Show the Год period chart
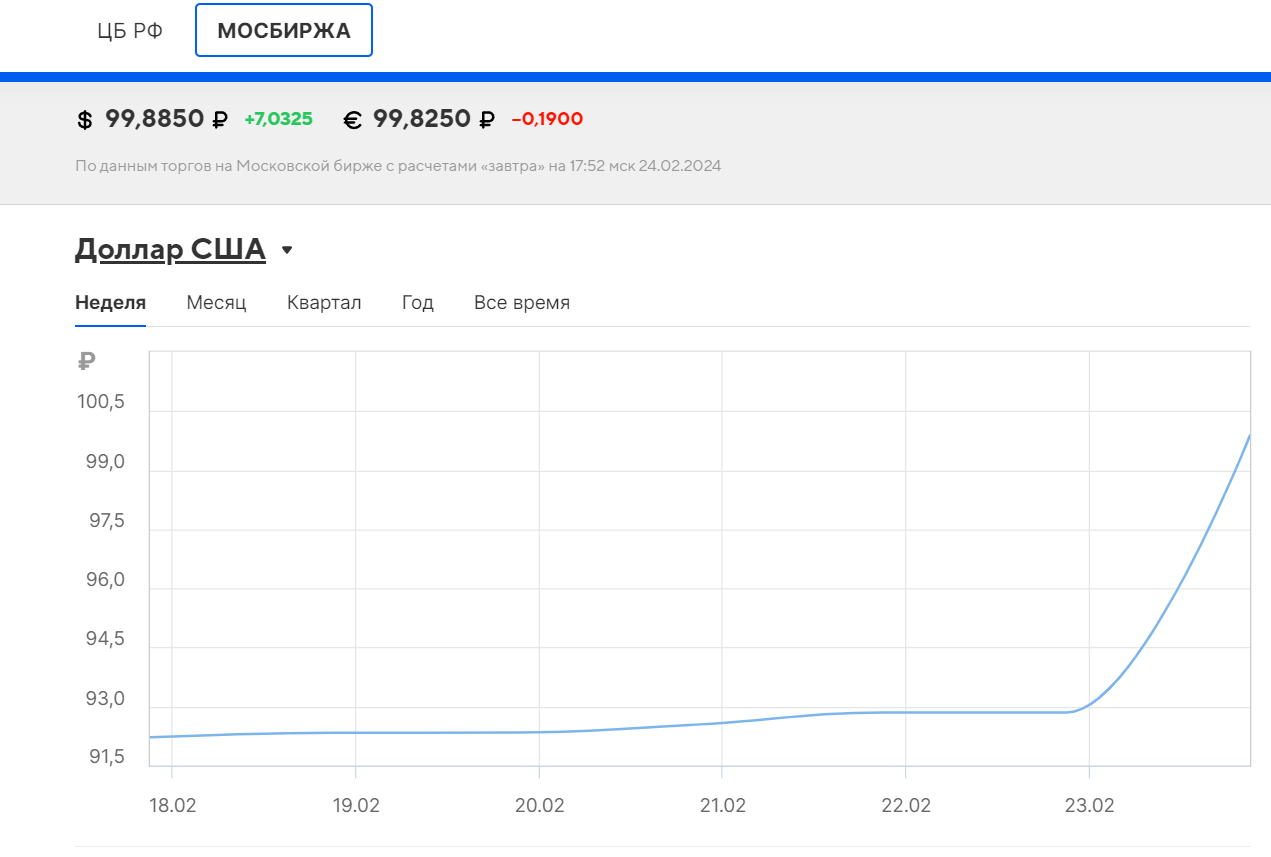This screenshot has width=1271, height=857. pos(418,303)
